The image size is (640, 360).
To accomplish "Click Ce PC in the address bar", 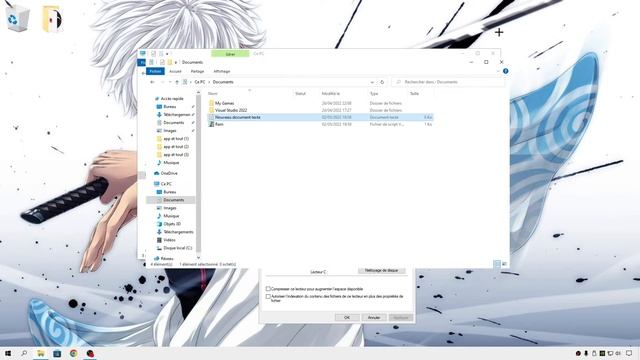I will coord(200,82).
